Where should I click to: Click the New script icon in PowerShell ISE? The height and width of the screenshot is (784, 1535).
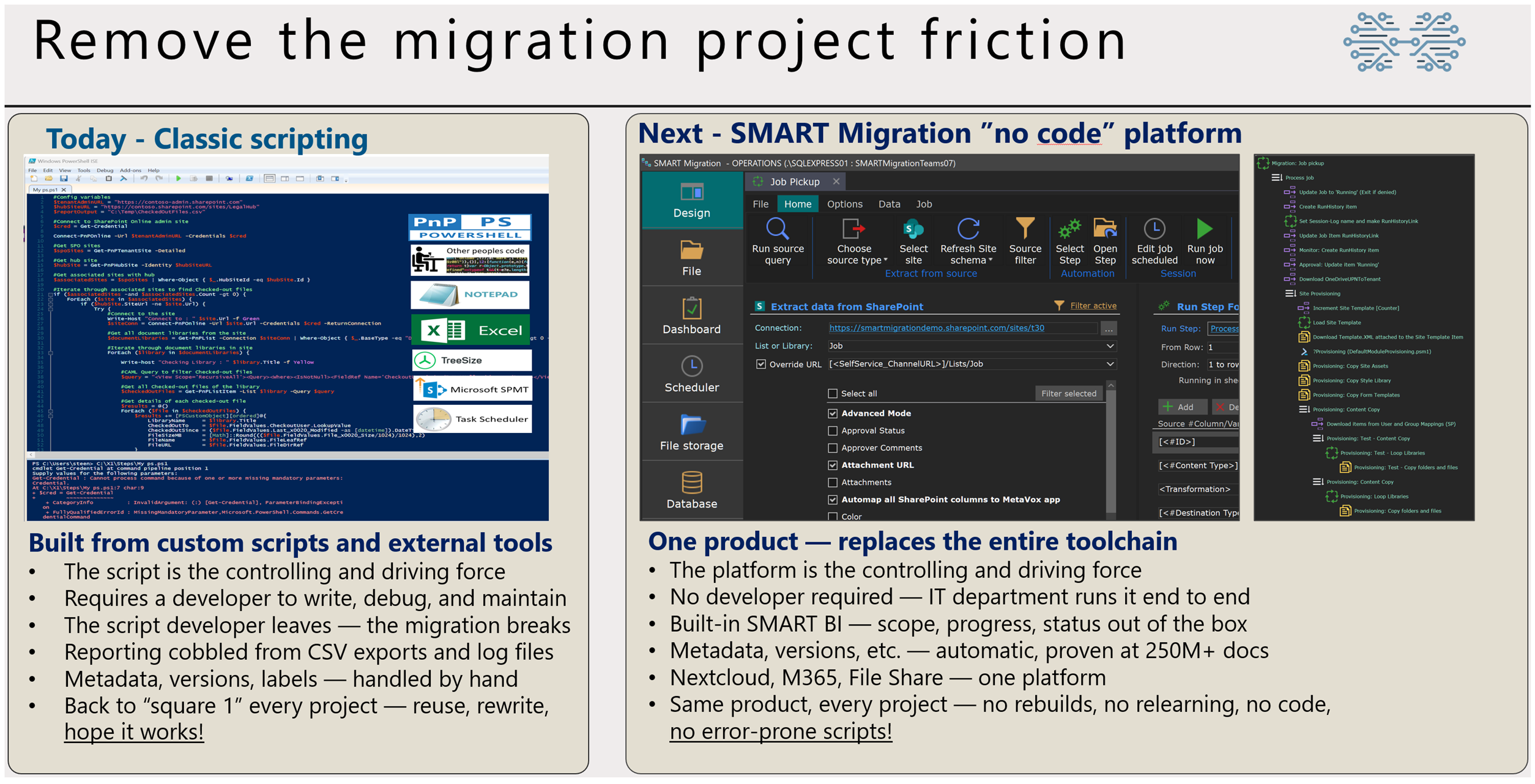34,179
